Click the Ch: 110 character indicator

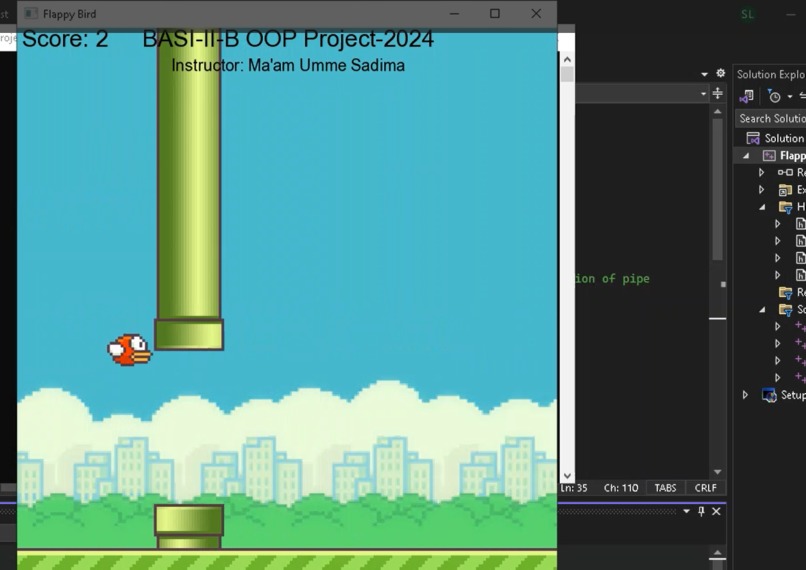tap(621, 488)
